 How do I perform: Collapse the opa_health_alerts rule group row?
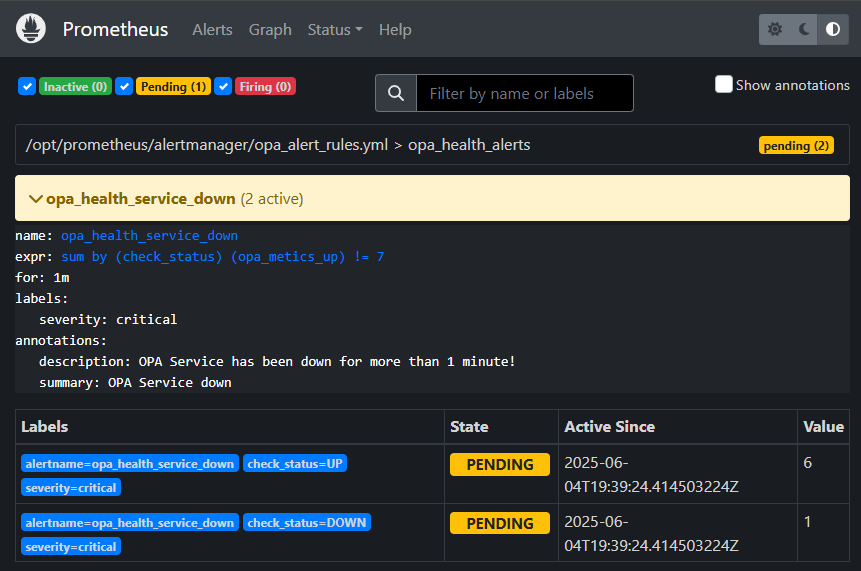[432, 145]
